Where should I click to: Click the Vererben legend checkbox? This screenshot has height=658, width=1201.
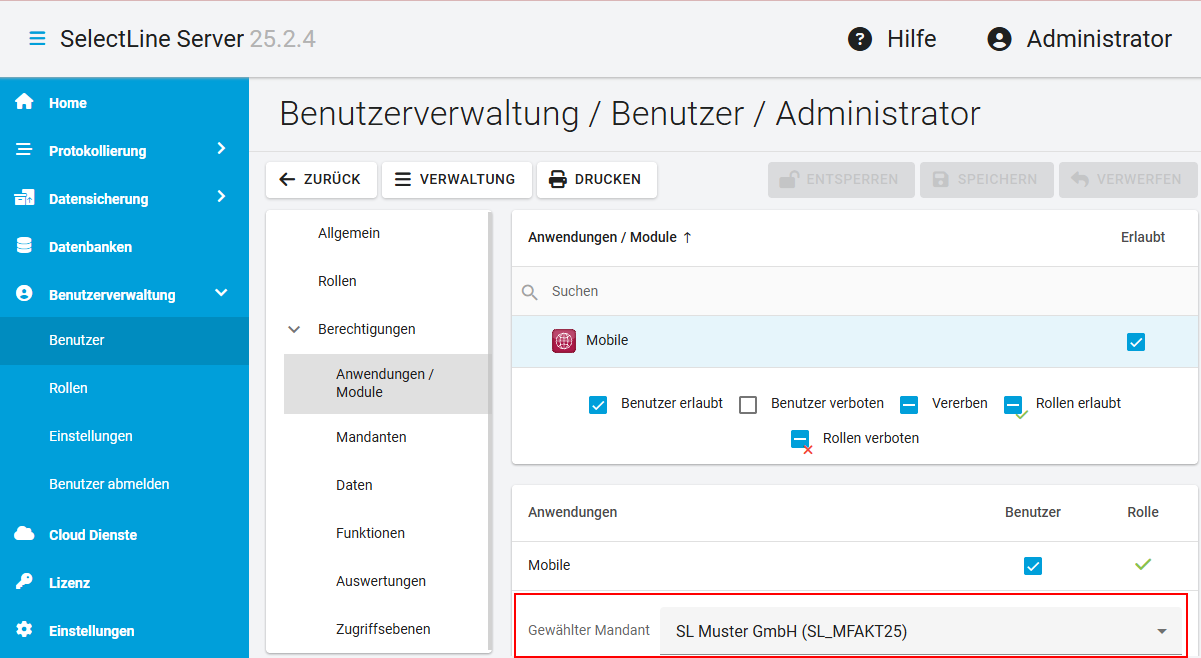coord(909,405)
